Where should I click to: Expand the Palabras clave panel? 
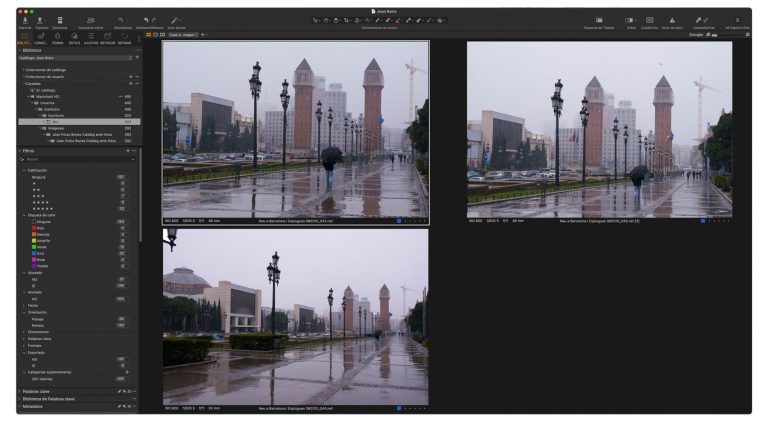click(x=20, y=392)
